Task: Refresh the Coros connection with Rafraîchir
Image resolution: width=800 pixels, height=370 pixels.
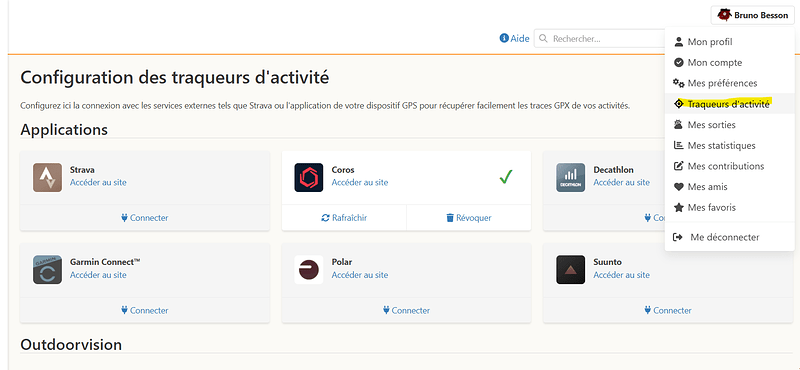Action: [344, 218]
